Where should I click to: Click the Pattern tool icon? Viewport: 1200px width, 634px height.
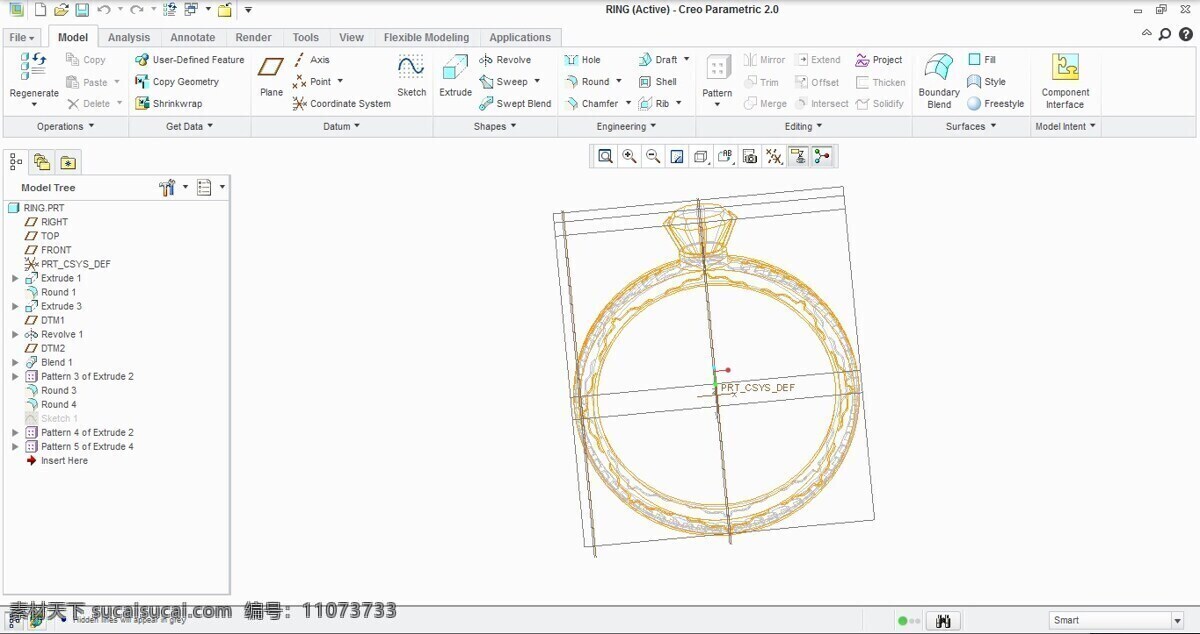717,68
